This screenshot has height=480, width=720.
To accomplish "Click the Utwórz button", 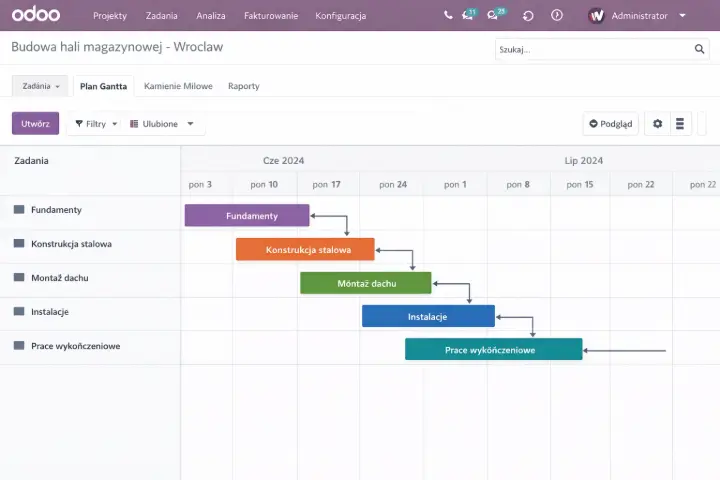I will point(35,124).
